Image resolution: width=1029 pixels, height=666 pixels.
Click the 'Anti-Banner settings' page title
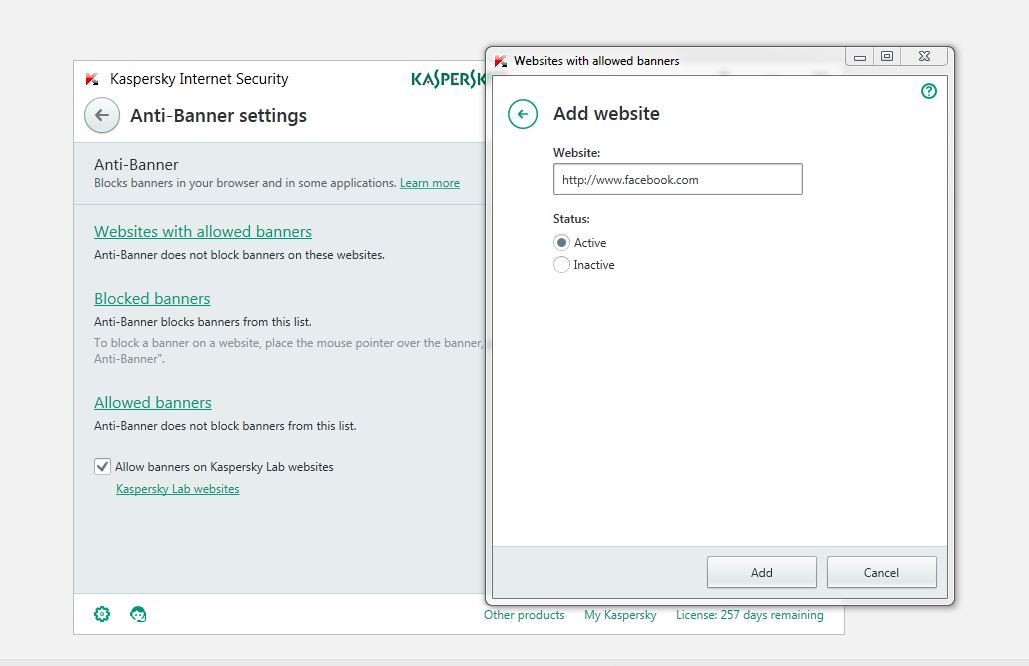(219, 115)
